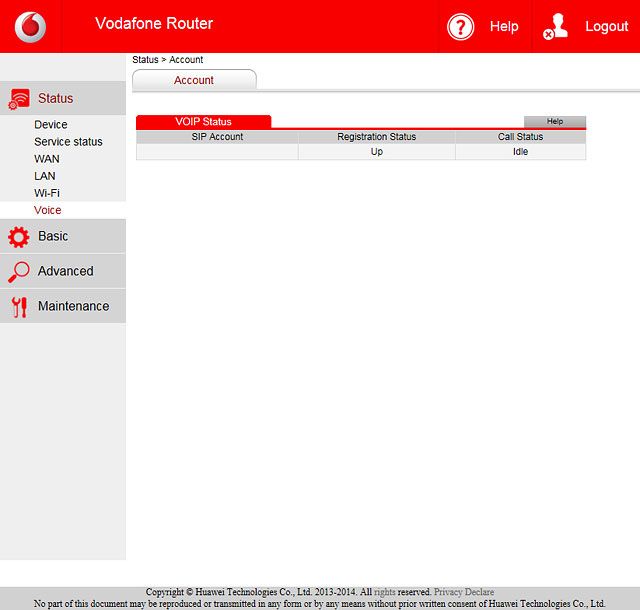640x610 pixels.
Task: Log out using the Logout link
Action: point(607,27)
